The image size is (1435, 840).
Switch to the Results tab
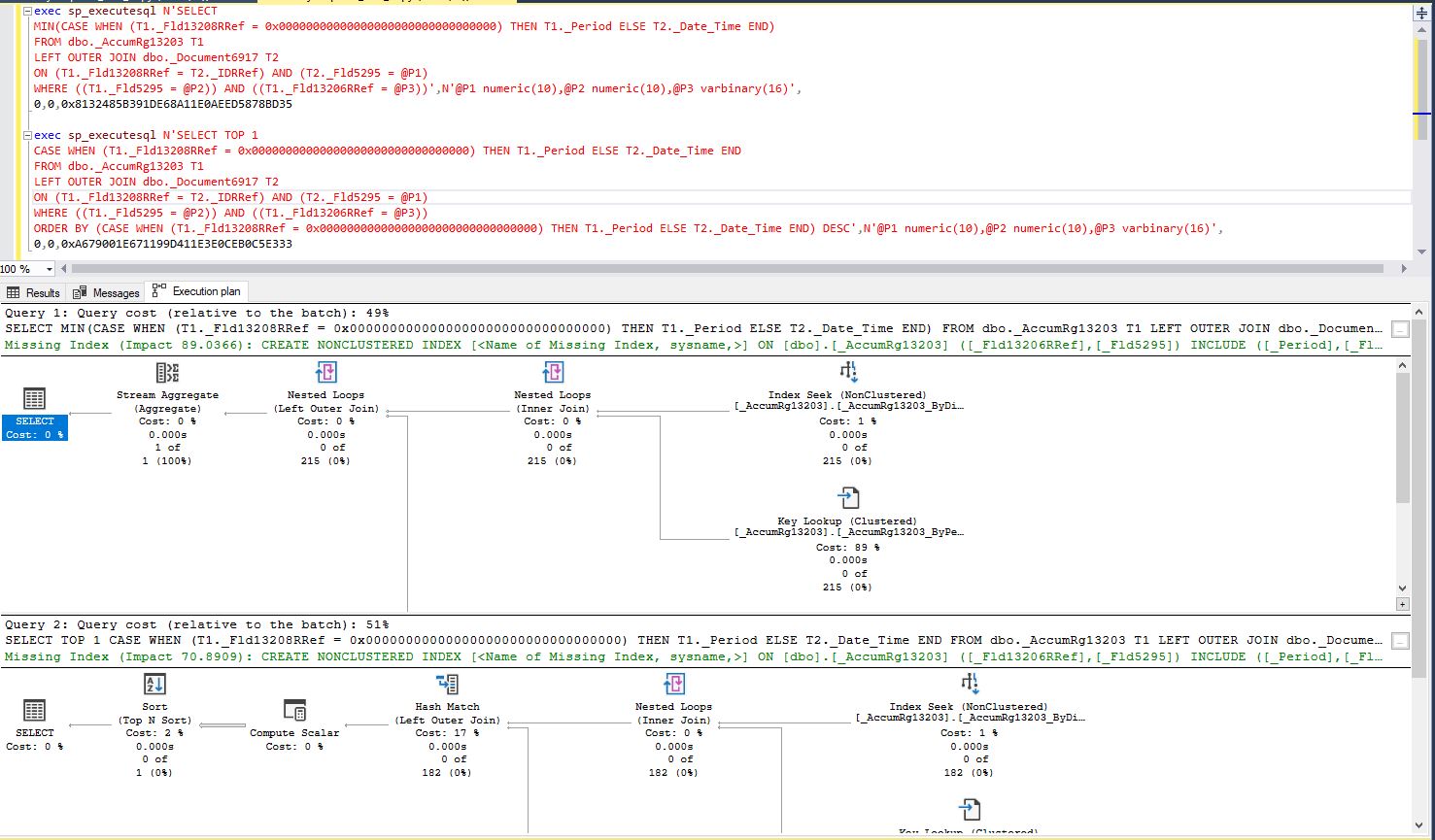pos(33,292)
